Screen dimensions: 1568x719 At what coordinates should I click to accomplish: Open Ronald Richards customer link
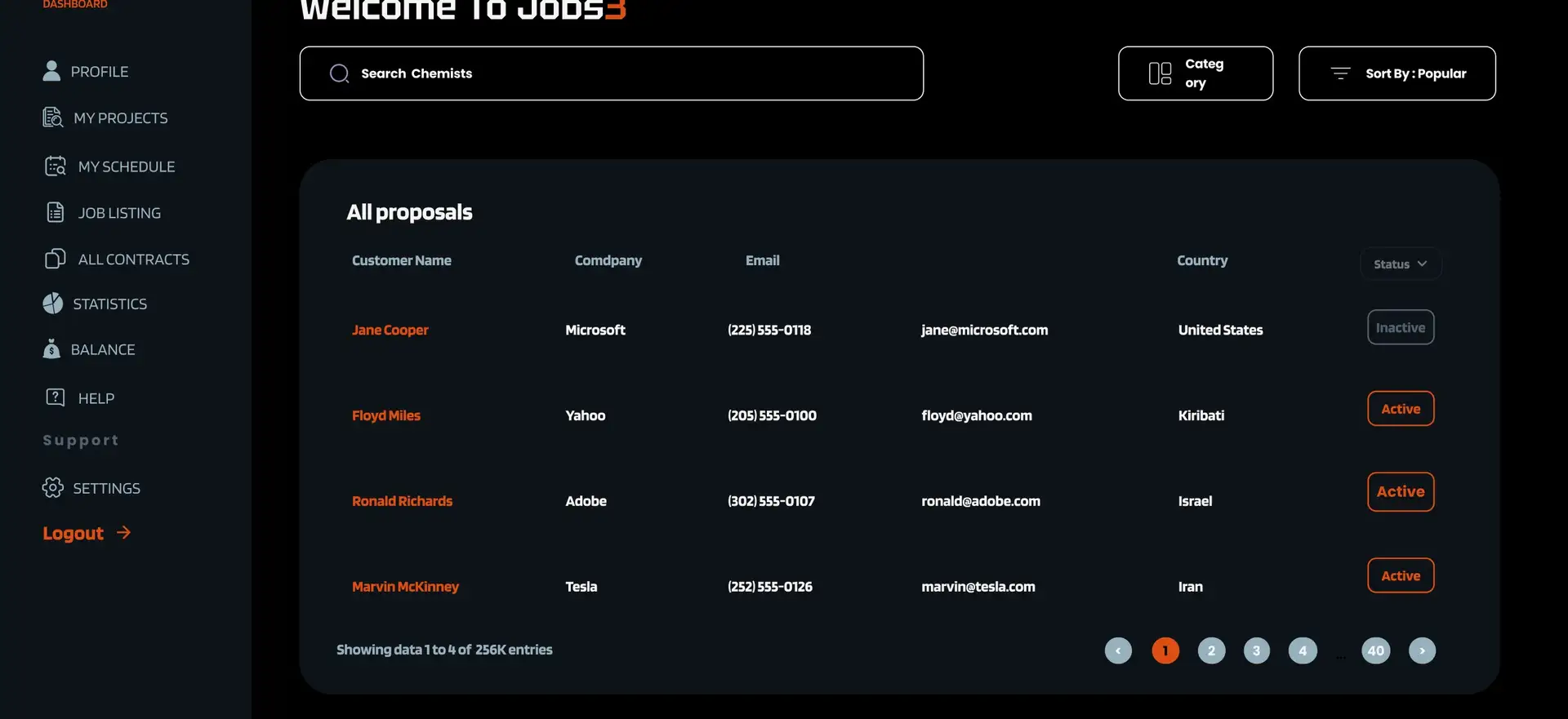[402, 501]
